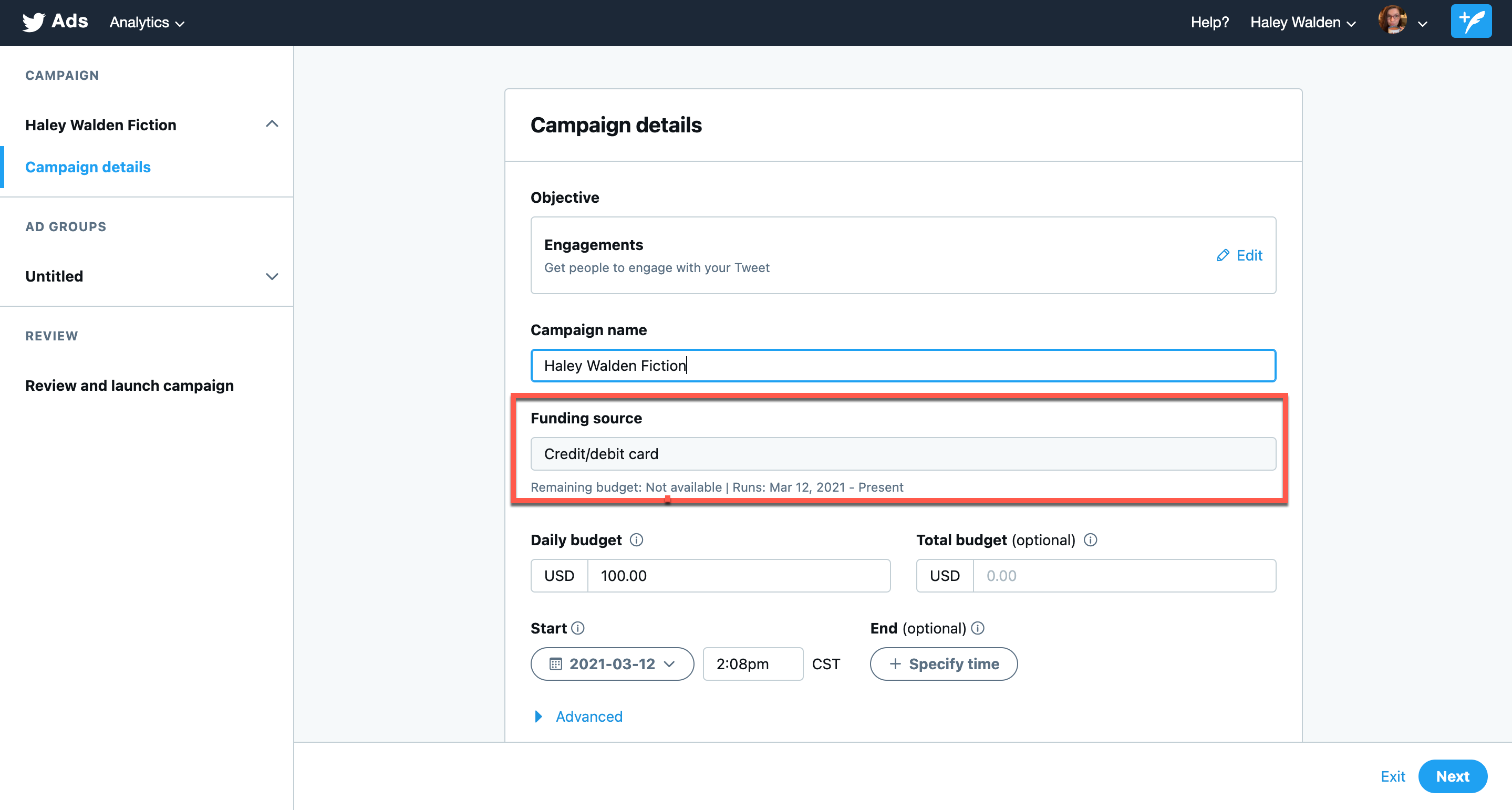
Task: Select Campaign details in sidebar
Action: pos(88,167)
